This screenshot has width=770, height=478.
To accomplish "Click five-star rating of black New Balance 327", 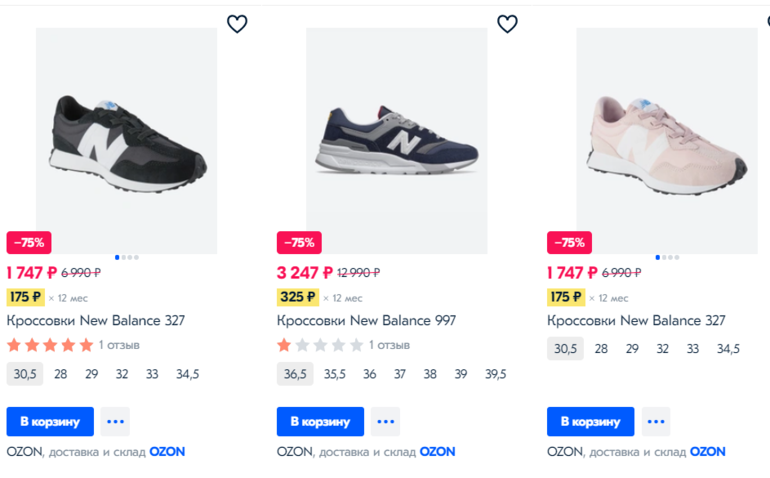I will click(x=50, y=345).
